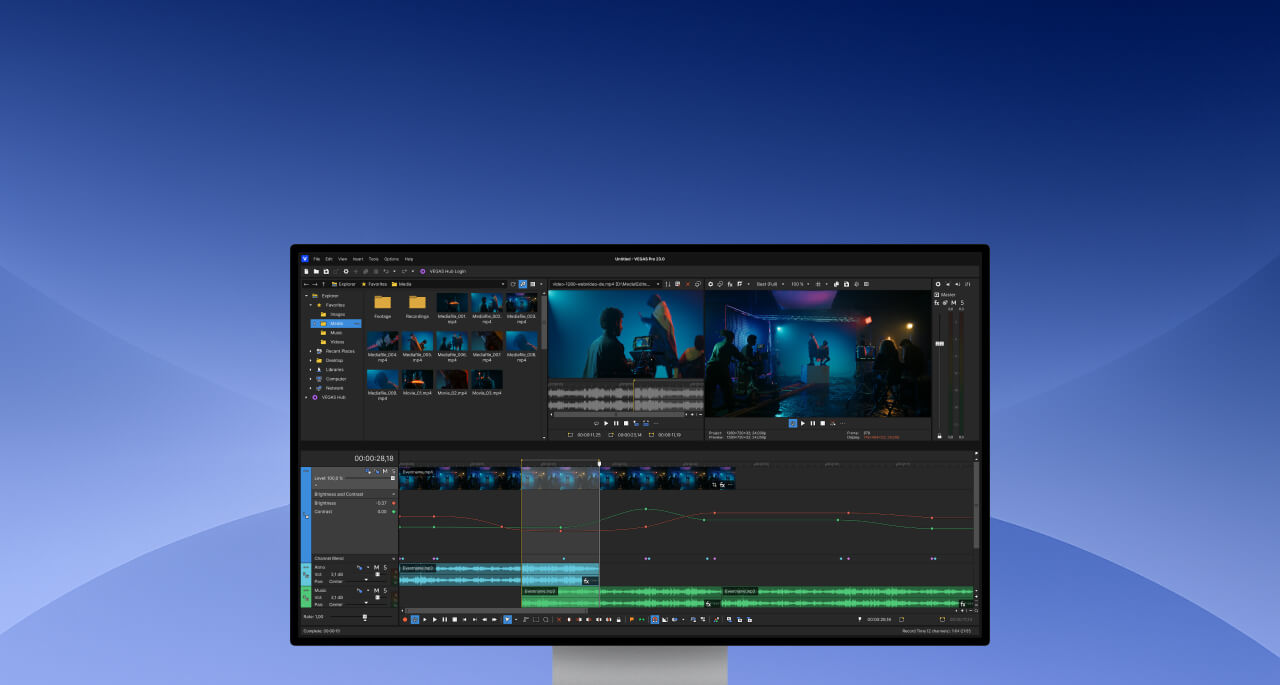This screenshot has height=685, width=1280.
Task: Click the Explorer up-one-level arrow
Action: pos(323,284)
